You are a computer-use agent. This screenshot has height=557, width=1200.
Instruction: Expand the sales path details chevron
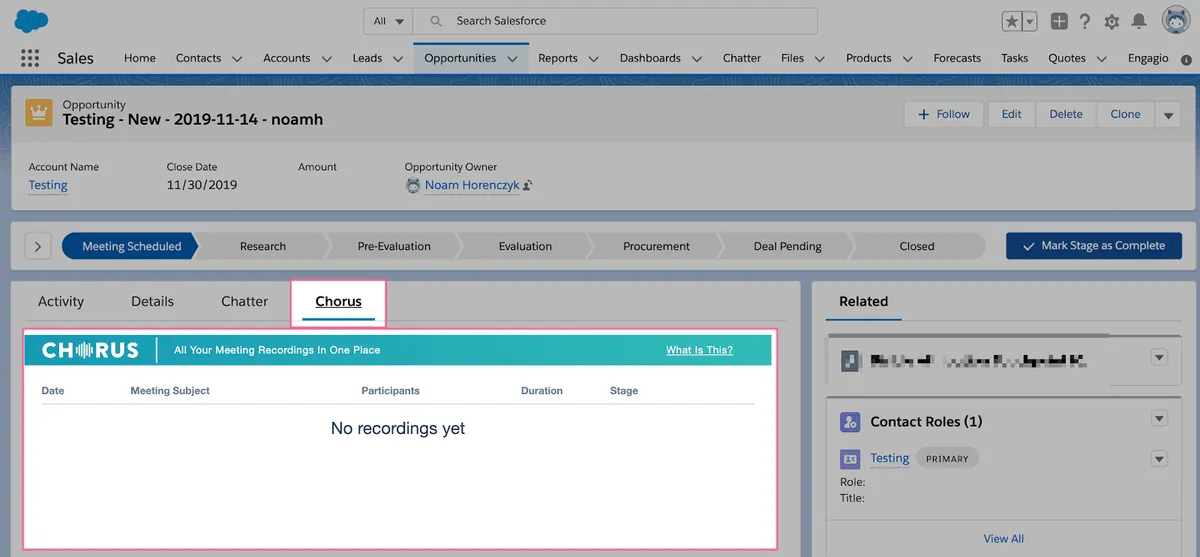[38, 246]
